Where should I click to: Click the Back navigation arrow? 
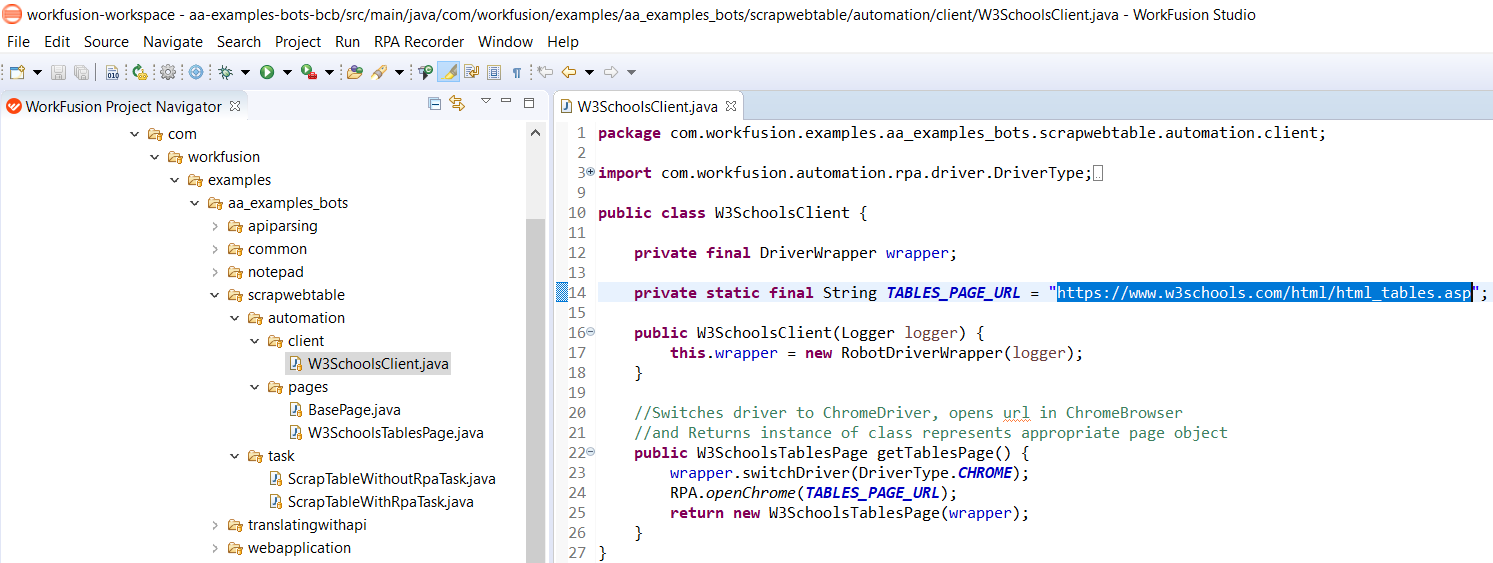[x=569, y=72]
